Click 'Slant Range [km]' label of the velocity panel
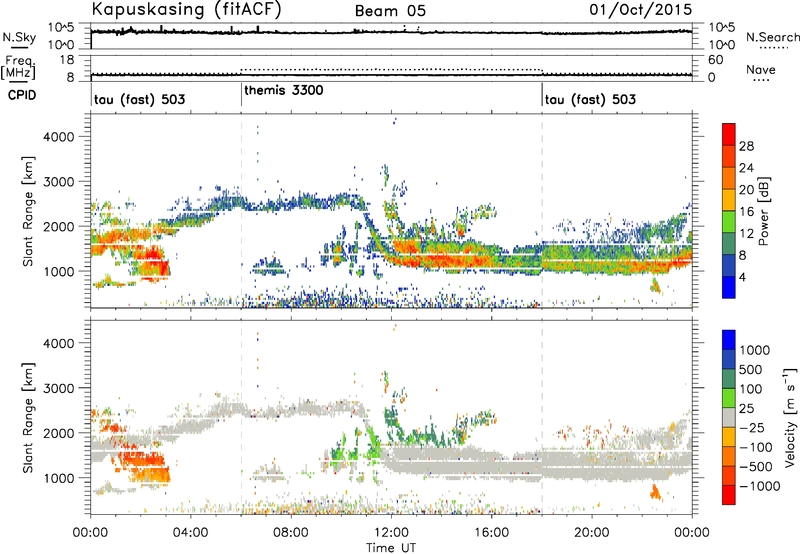Screen dimensions: 800x554 click(28, 417)
